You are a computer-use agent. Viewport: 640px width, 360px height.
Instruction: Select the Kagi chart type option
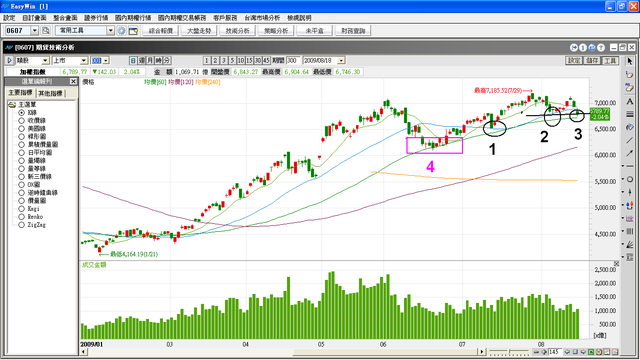(x=21, y=209)
